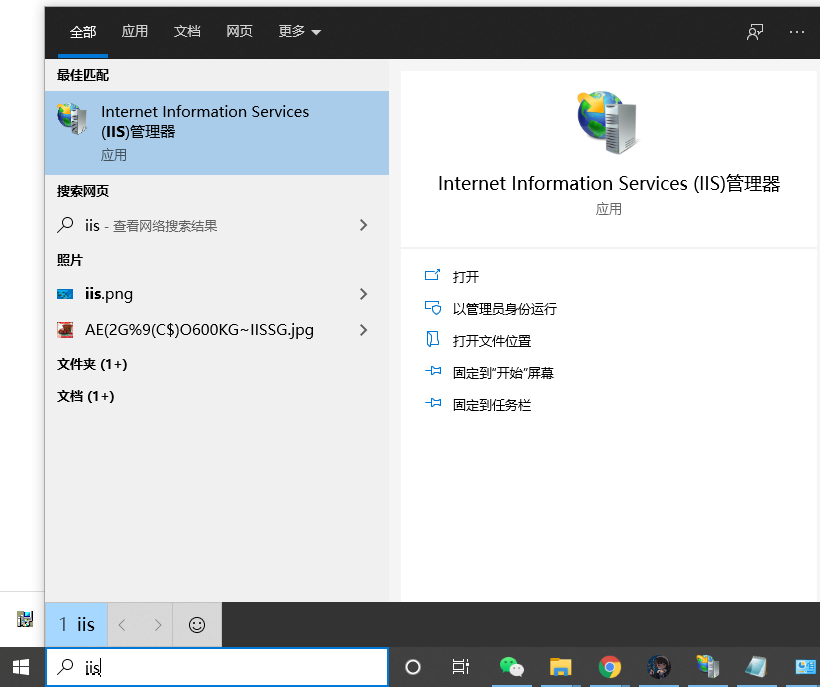Screen dimensions: 820x687
Task: Click inside the iis search input field
Action: 200,666
